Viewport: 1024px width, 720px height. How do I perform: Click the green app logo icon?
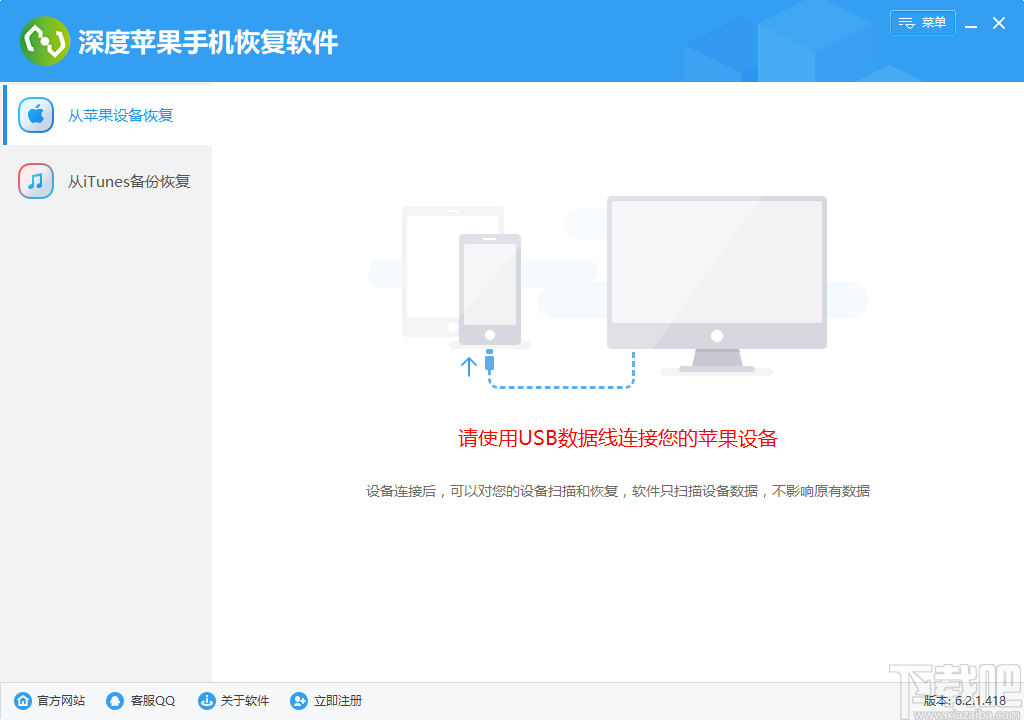44,41
